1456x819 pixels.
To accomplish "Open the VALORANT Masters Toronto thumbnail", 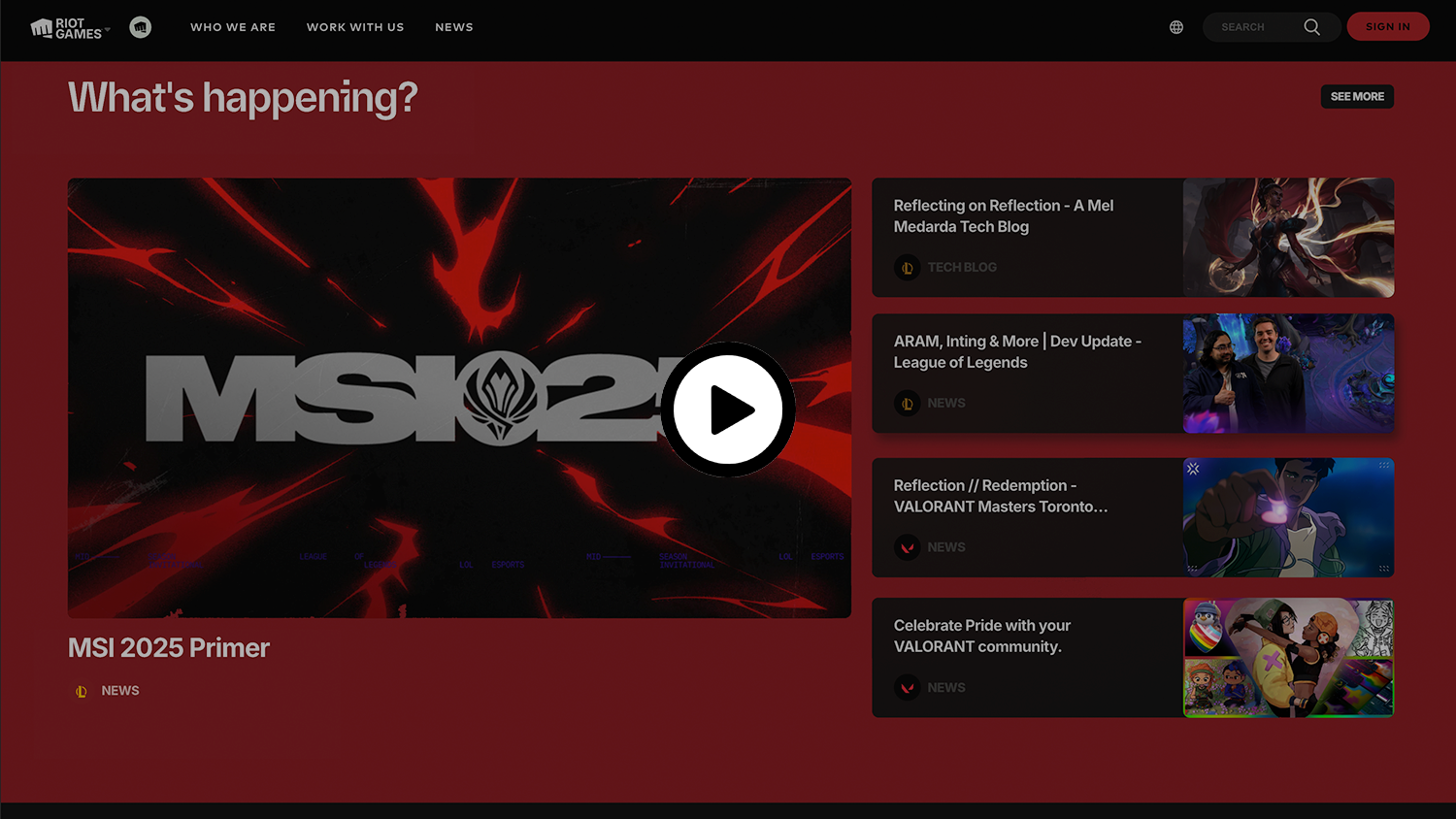I will pos(1288,517).
